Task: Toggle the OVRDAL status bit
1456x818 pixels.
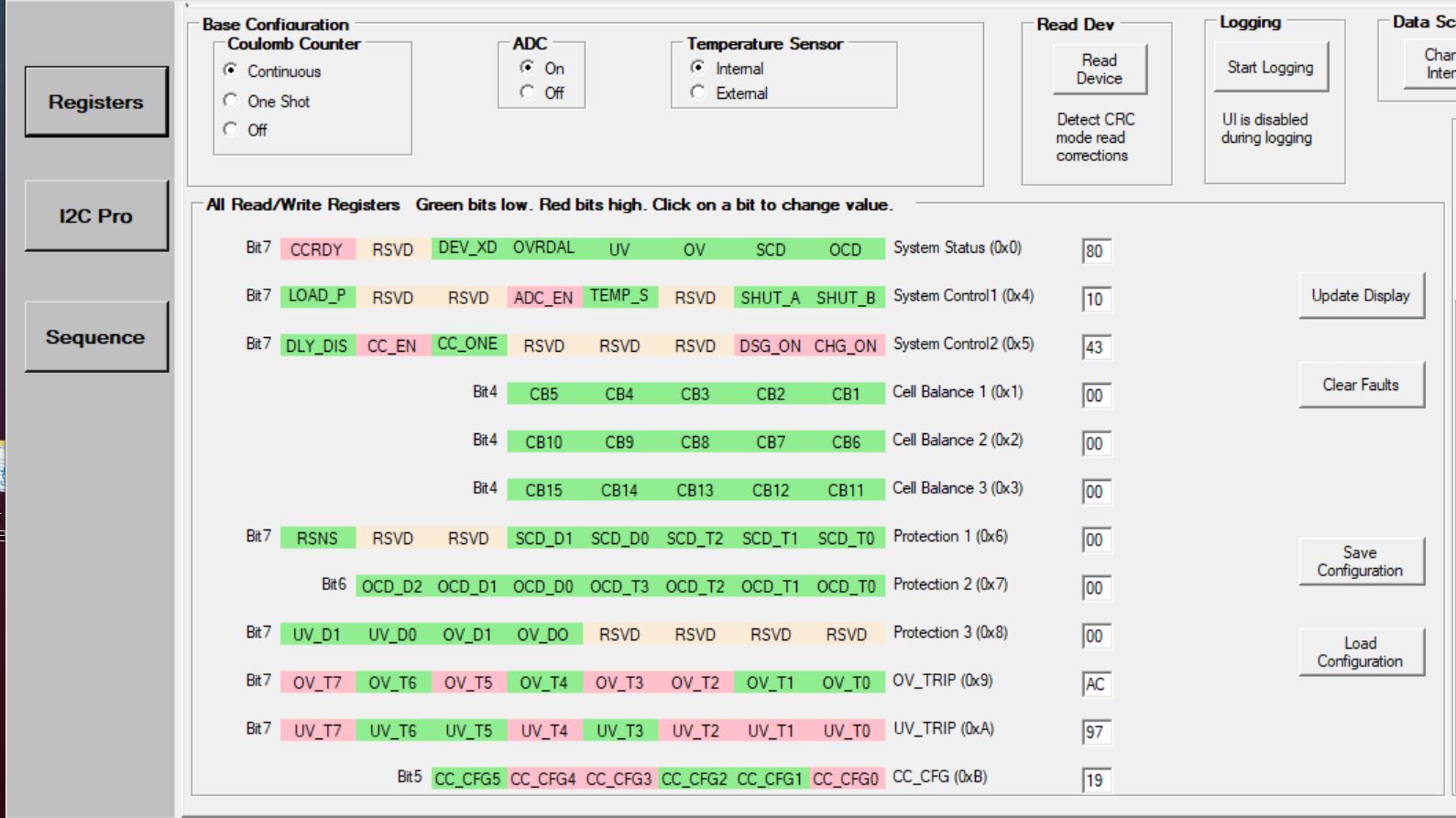Action: tap(543, 248)
